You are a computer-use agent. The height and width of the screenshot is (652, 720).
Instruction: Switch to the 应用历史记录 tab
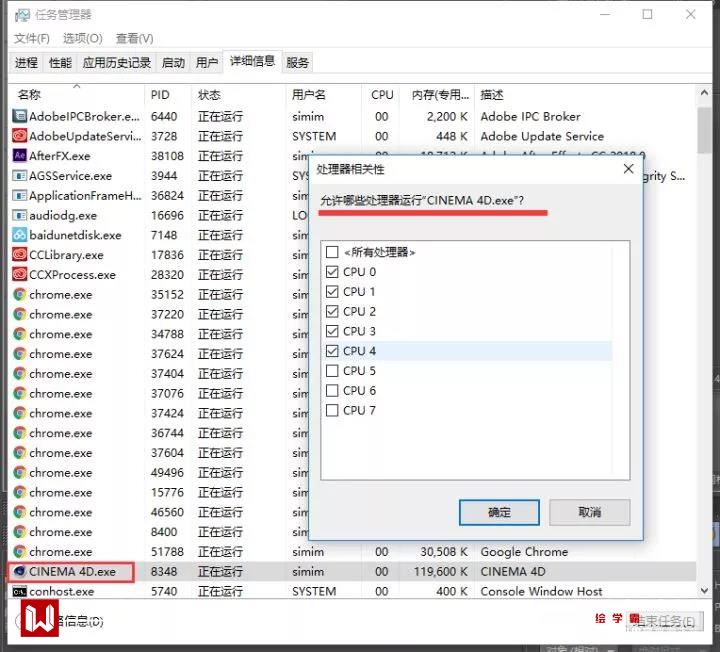pos(117,62)
